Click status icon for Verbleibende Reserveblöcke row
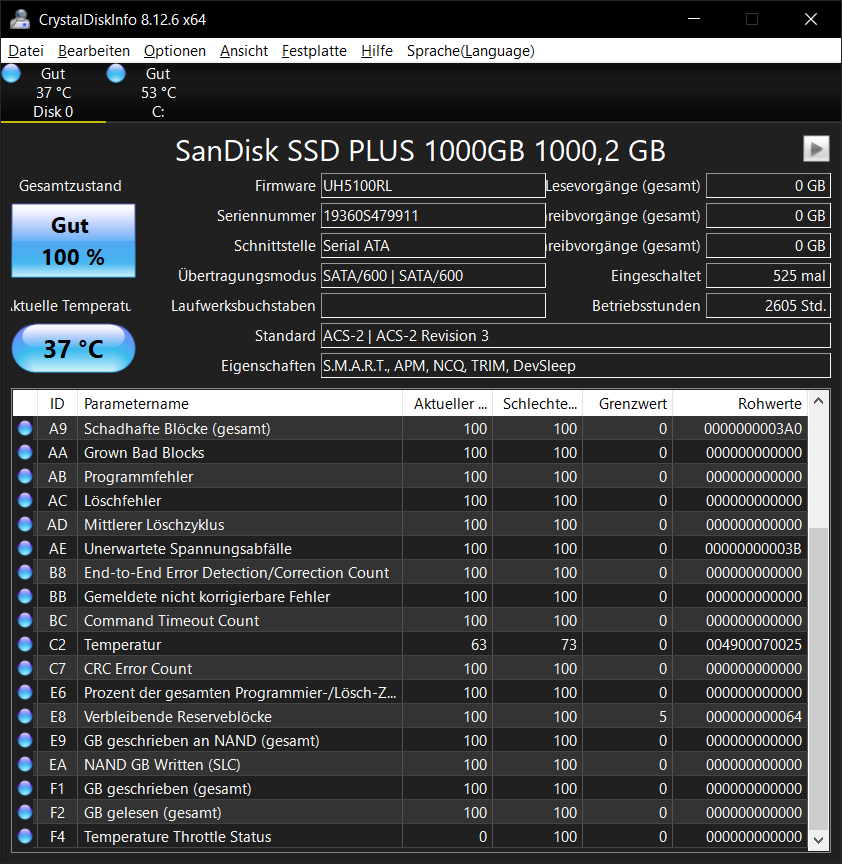This screenshot has width=842, height=864. tap(25, 716)
